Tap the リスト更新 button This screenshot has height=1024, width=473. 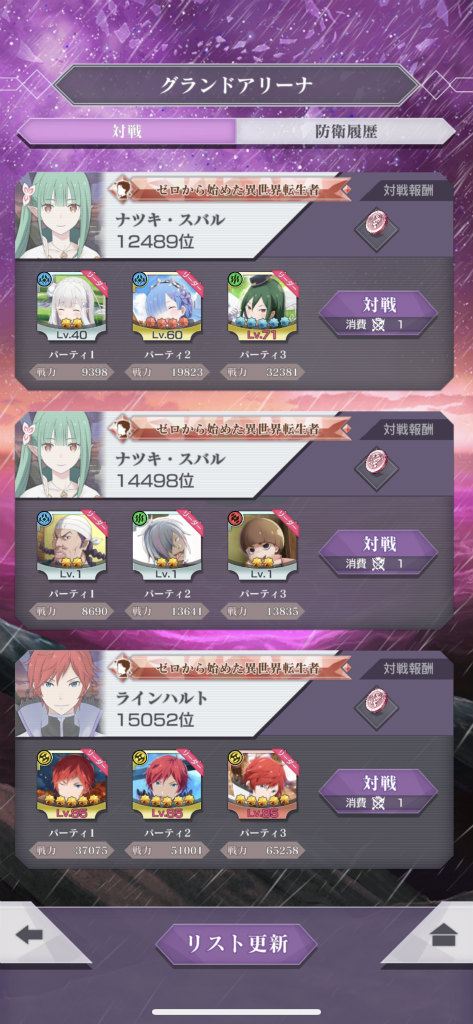point(236,944)
